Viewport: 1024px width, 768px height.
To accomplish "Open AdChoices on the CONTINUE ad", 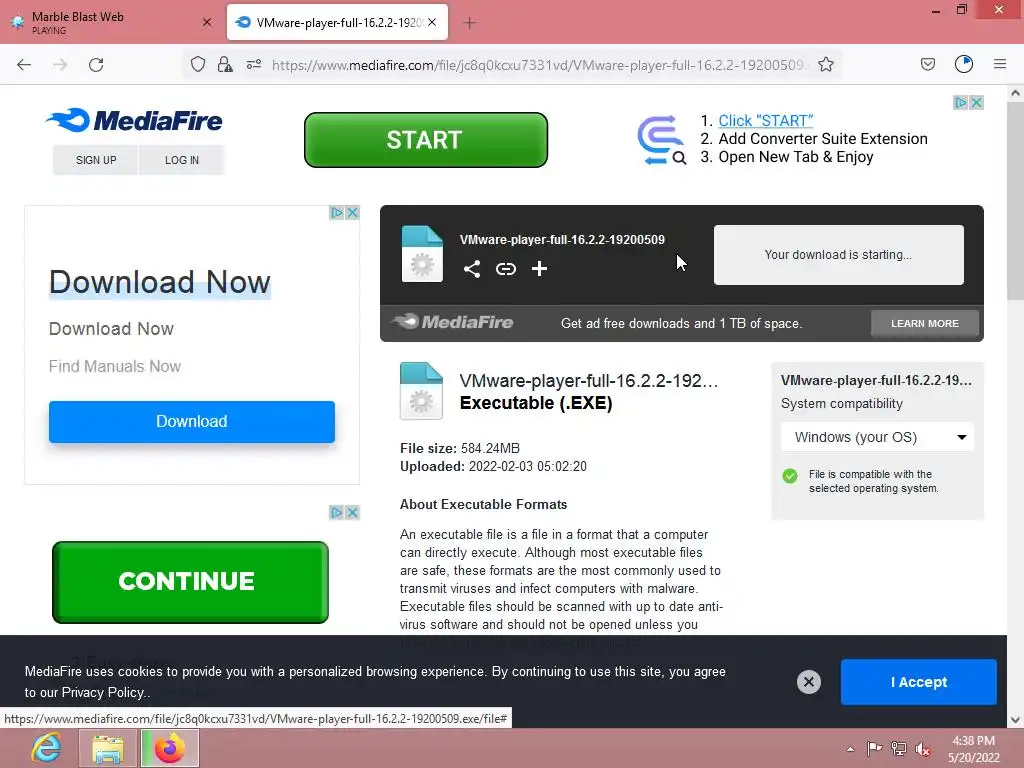I will (336, 512).
